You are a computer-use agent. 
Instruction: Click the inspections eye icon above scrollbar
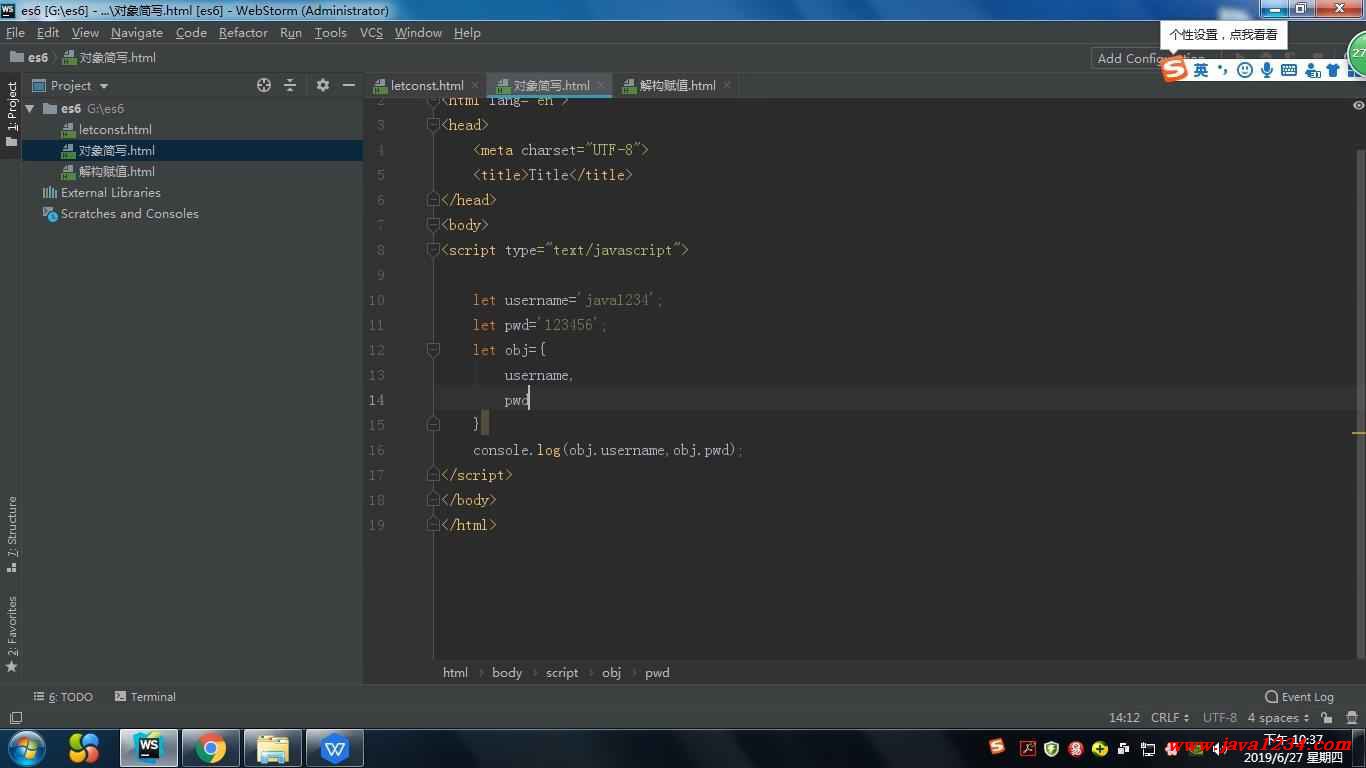[x=1358, y=105]
